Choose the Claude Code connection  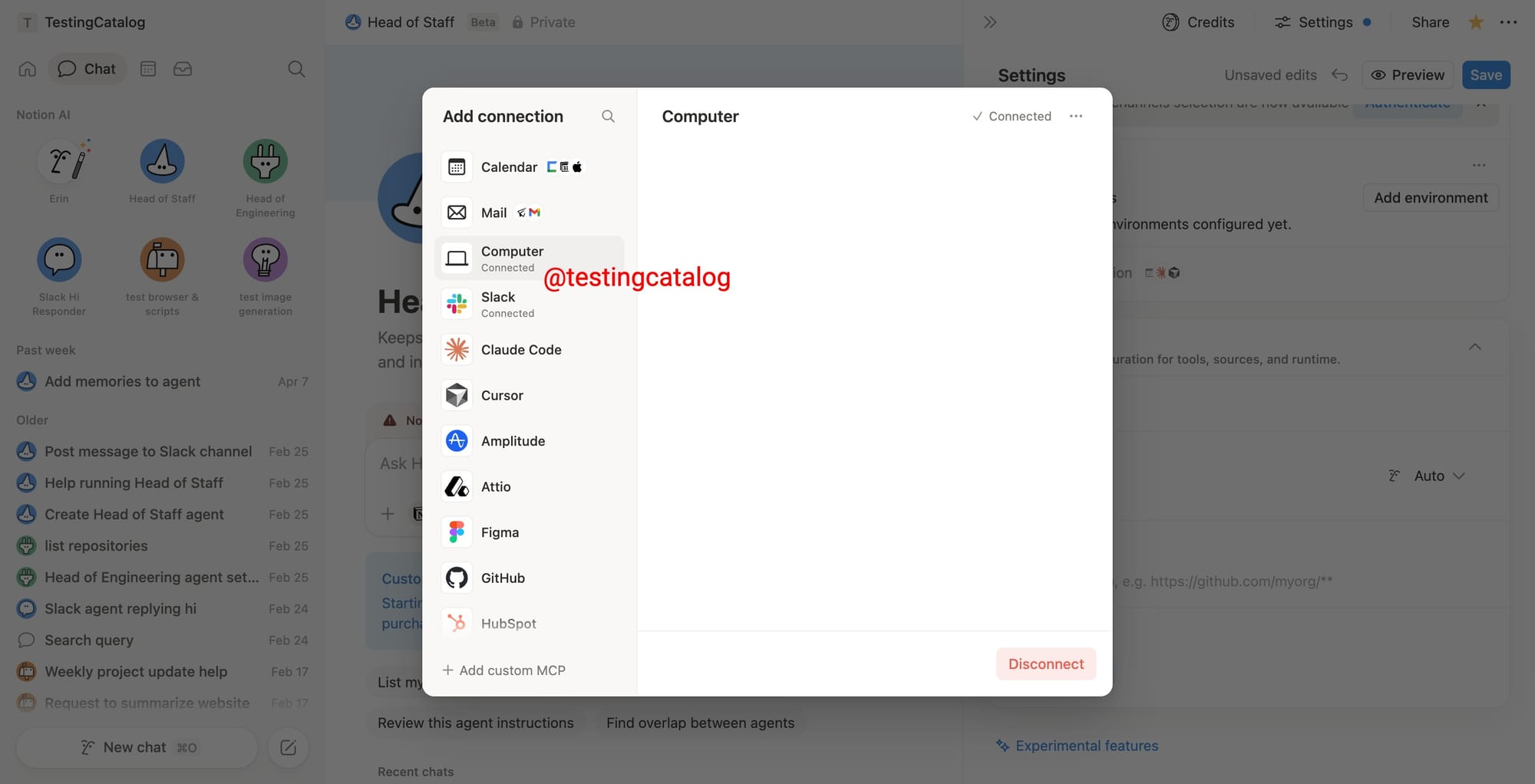point(530,350)
